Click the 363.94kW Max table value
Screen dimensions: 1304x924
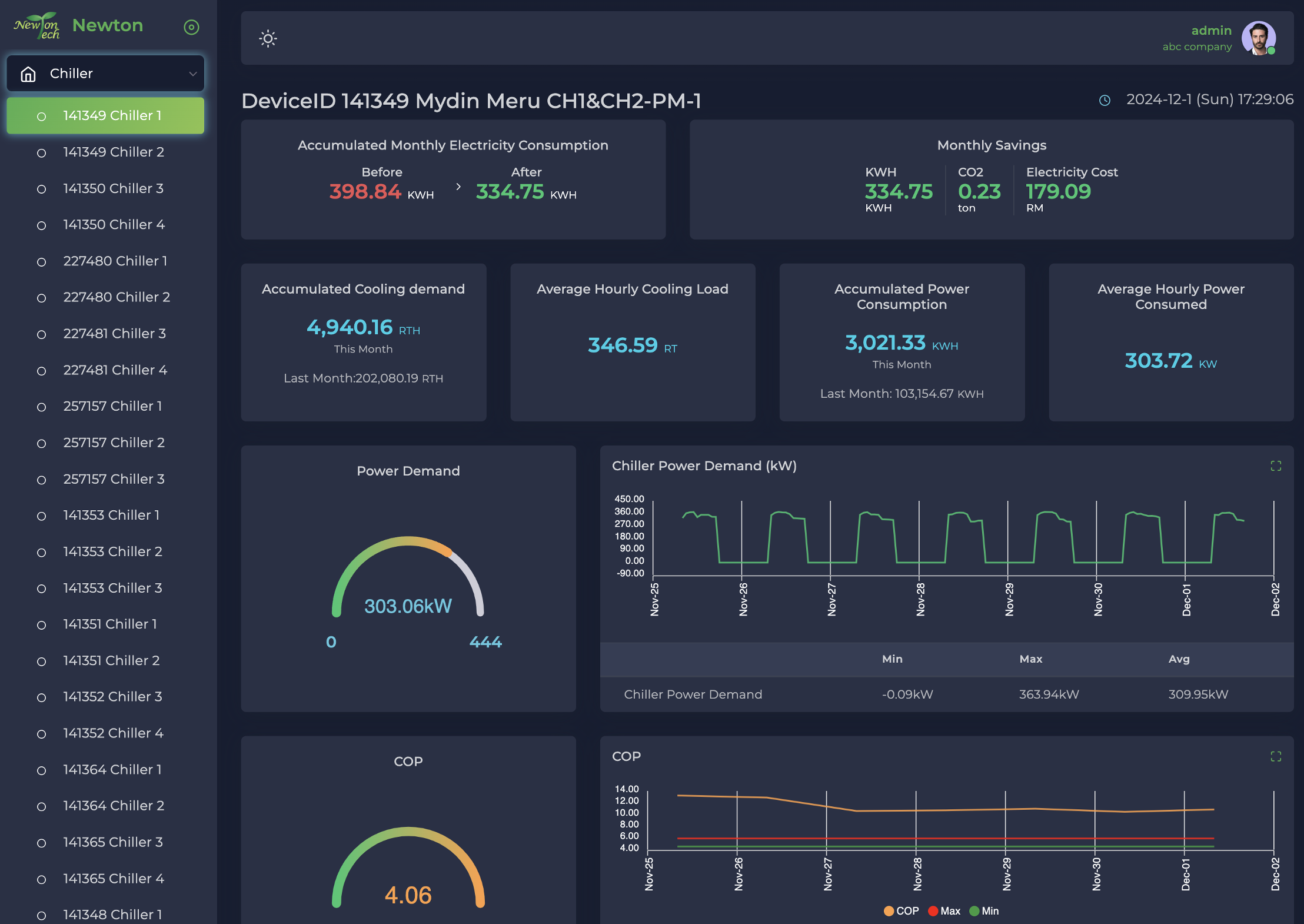click(1049, 694)
